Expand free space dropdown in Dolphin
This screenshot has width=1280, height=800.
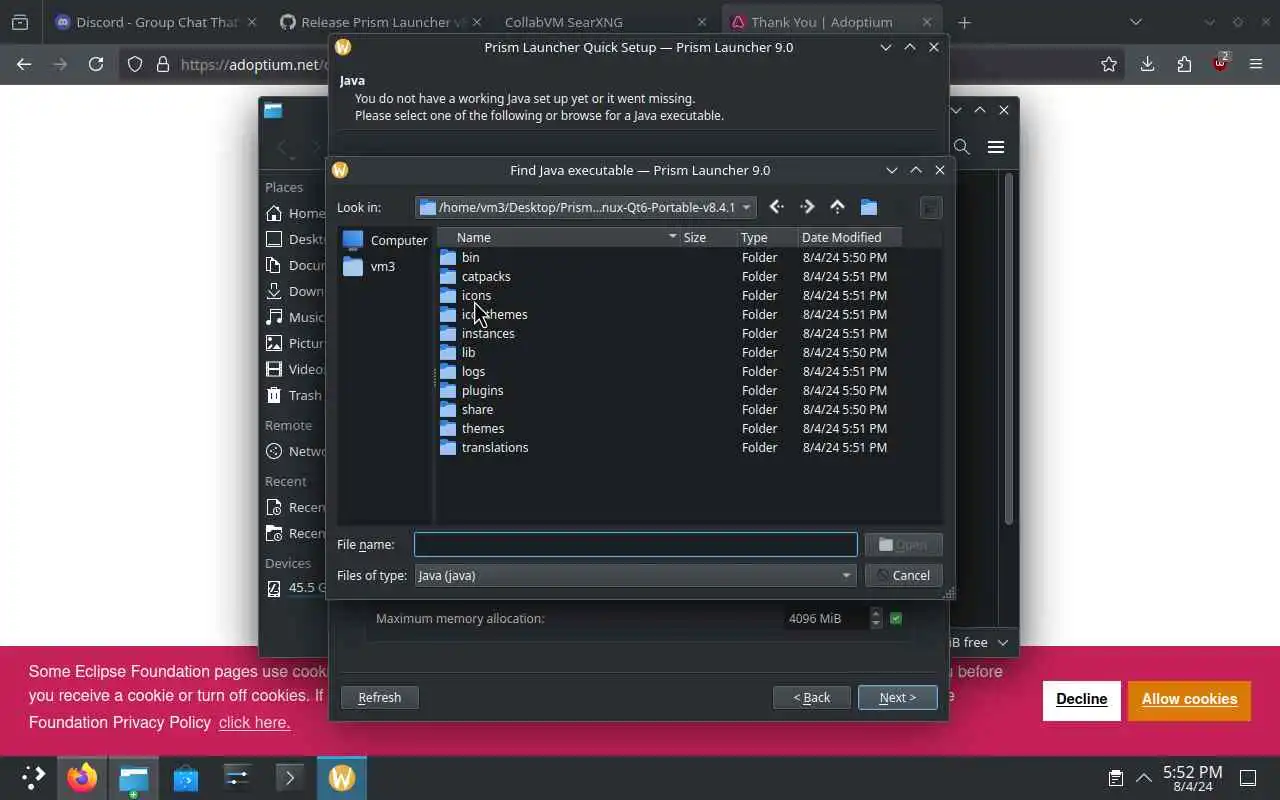(1002, 642)
